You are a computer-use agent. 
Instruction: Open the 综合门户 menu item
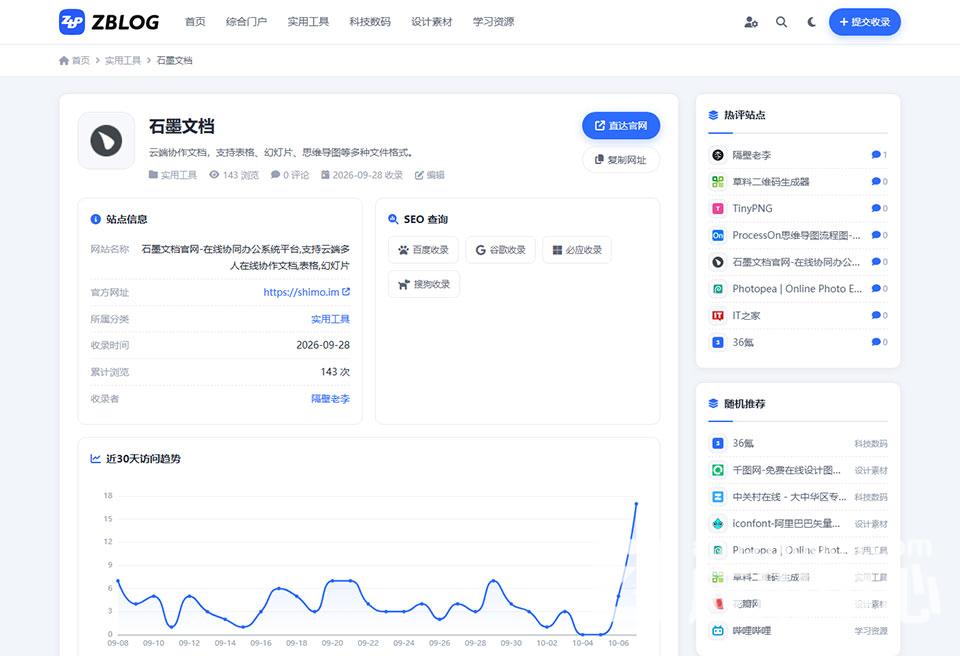pos(246,22)
